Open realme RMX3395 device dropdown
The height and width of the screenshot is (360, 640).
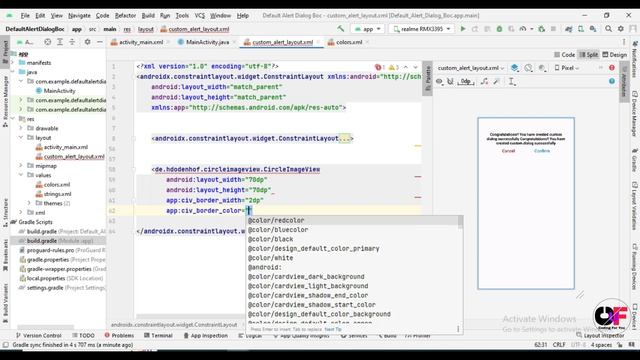(x=421, y=29)
